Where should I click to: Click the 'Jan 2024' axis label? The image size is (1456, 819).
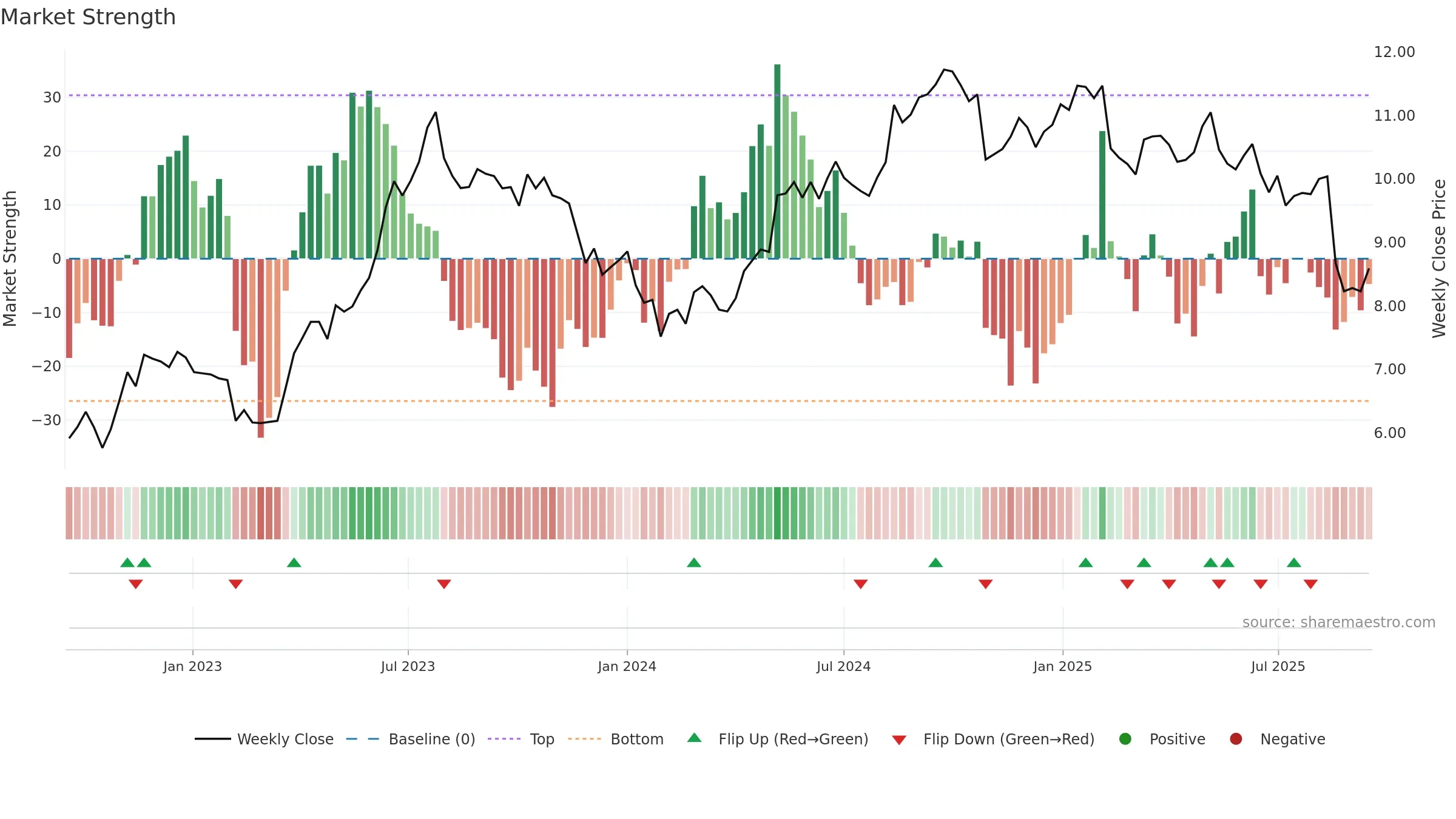627,666
